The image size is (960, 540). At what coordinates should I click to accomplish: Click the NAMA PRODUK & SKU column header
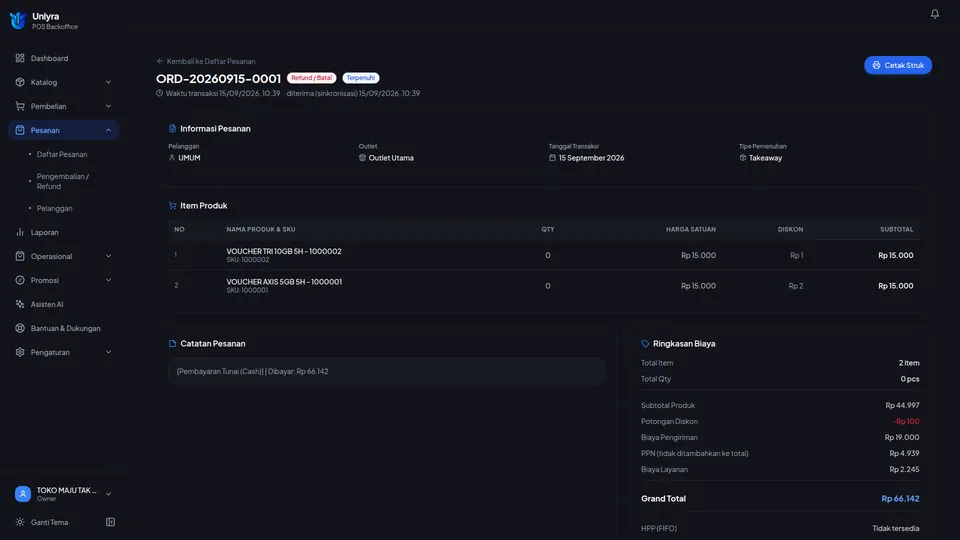click(x=261, y=230)
